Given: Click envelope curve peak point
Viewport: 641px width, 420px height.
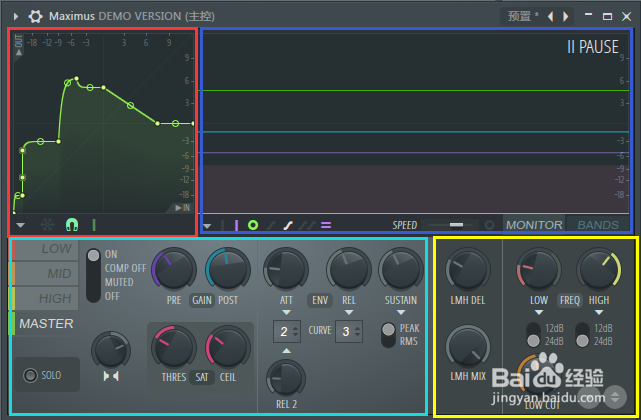Looking at the screenshot, I should point(76,78).
